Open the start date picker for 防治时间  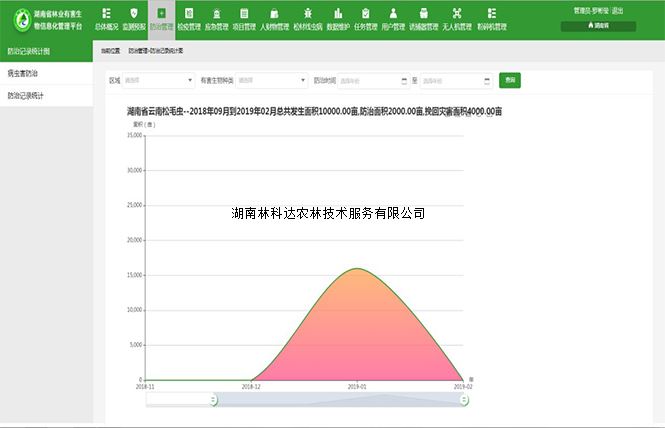(371, 80)
